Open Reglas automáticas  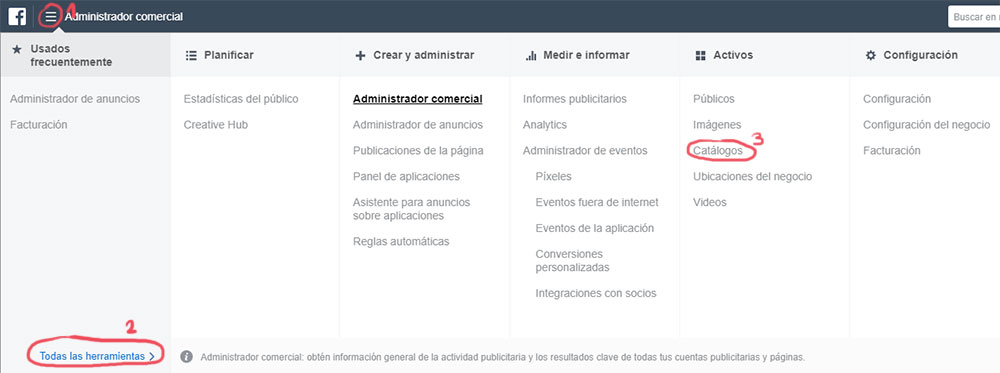click(x=401, y=242)
